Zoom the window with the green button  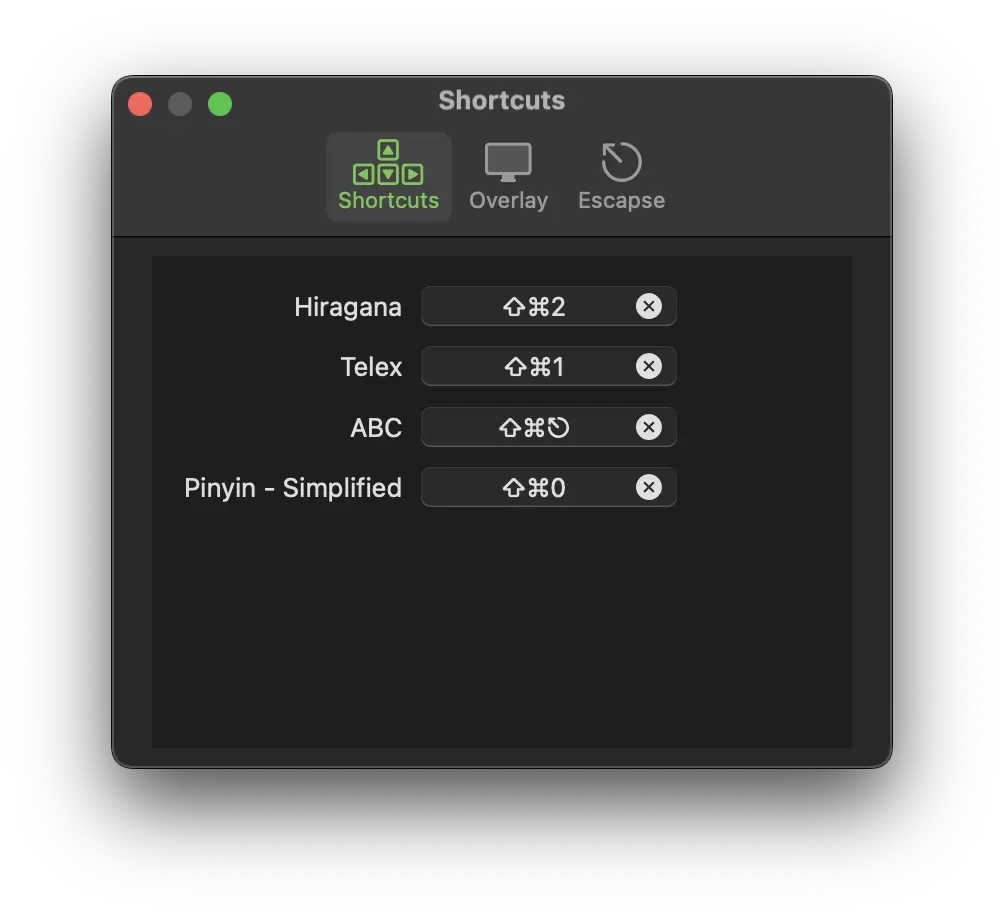click(x=220, y=104)
